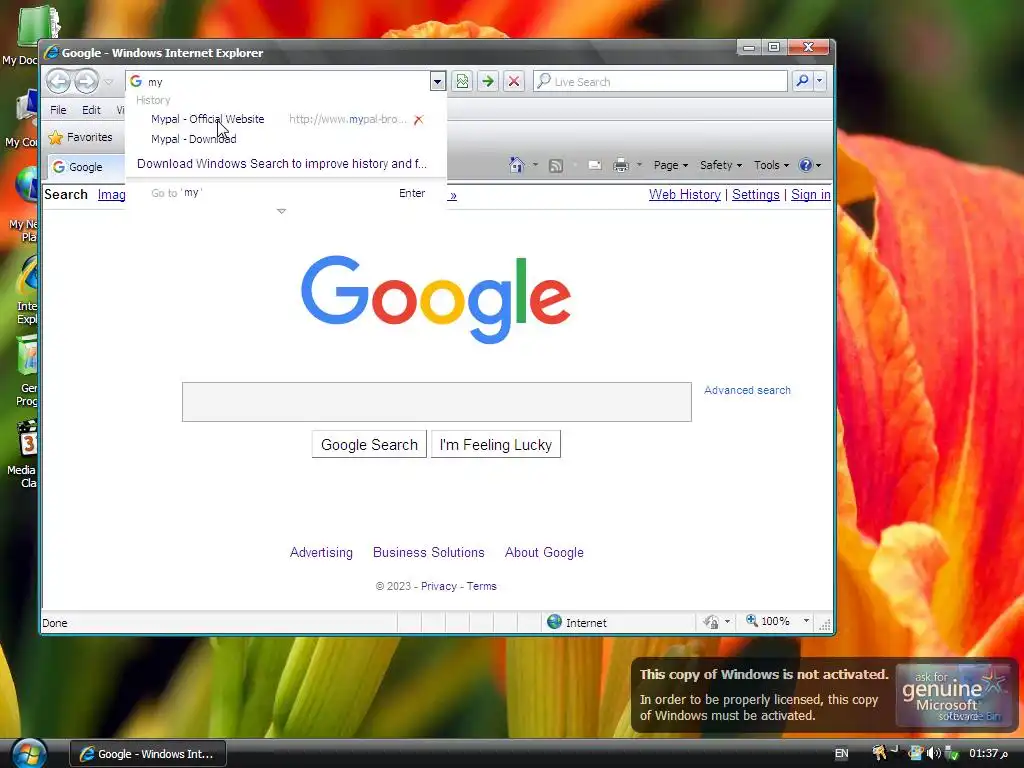Open the Advanced search link
The image size is (1024, 768).
(747, 390)
